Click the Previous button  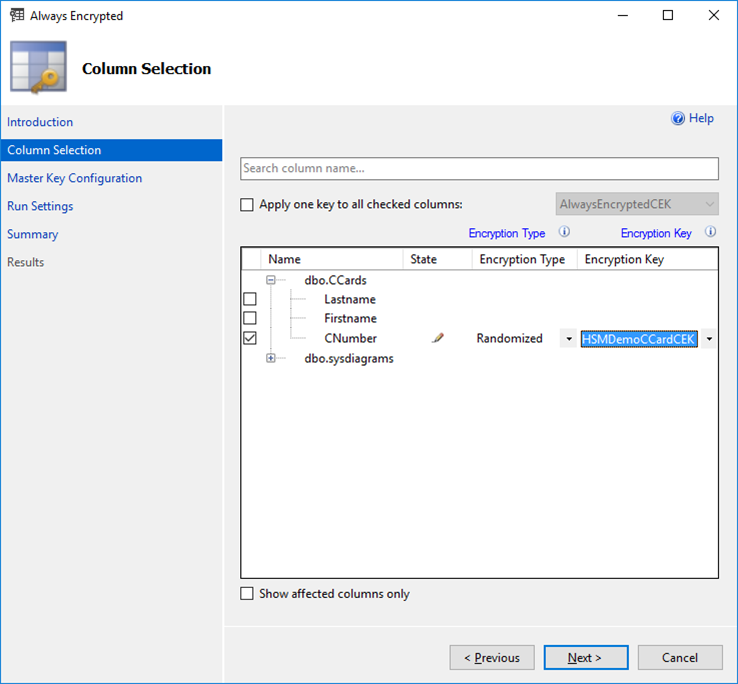coord(491,658)
